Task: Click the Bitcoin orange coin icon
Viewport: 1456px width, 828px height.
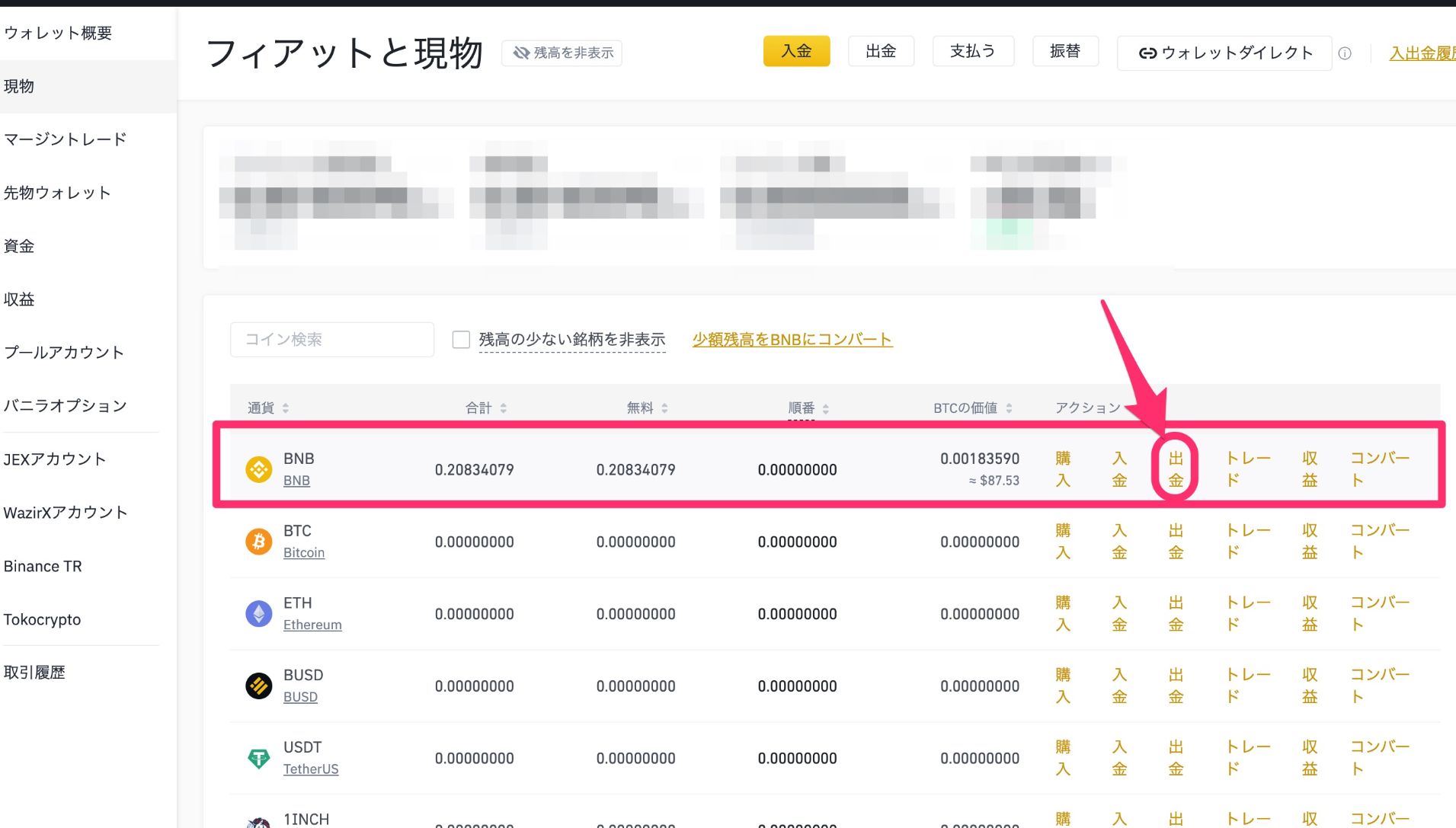Action: tap(259, 542)
